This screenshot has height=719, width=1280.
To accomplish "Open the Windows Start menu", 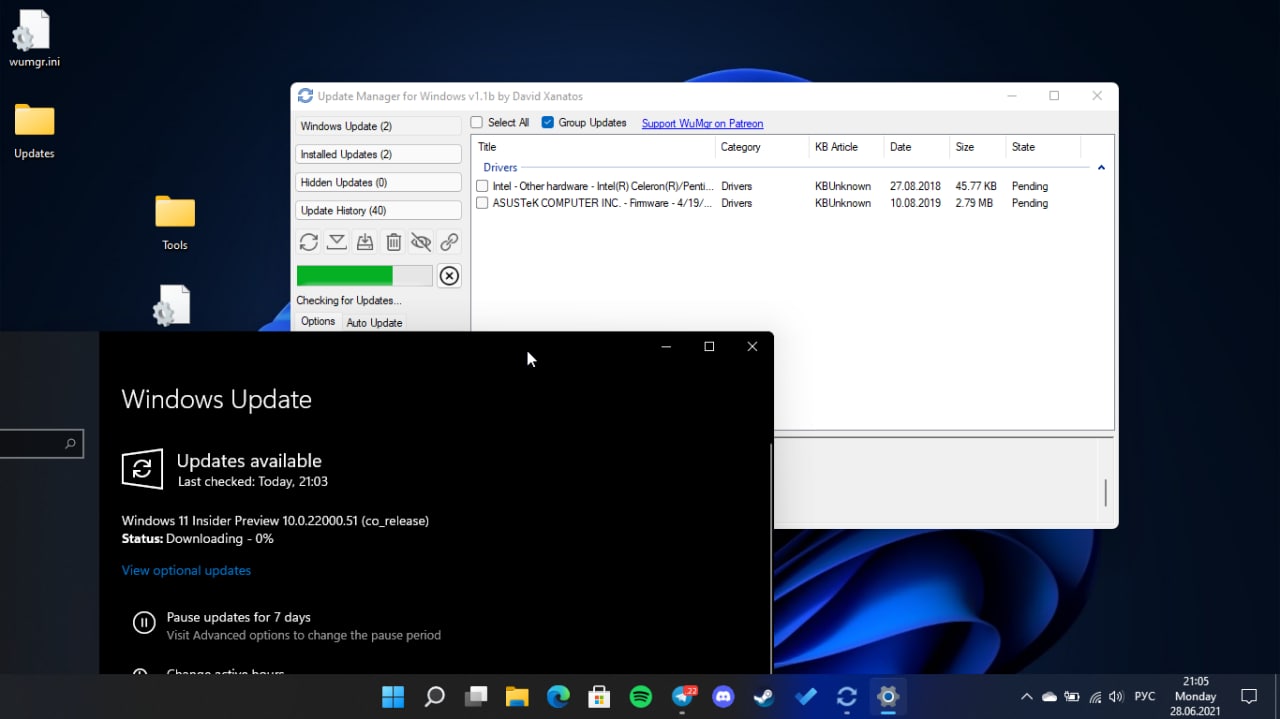I will coord(393,697).
